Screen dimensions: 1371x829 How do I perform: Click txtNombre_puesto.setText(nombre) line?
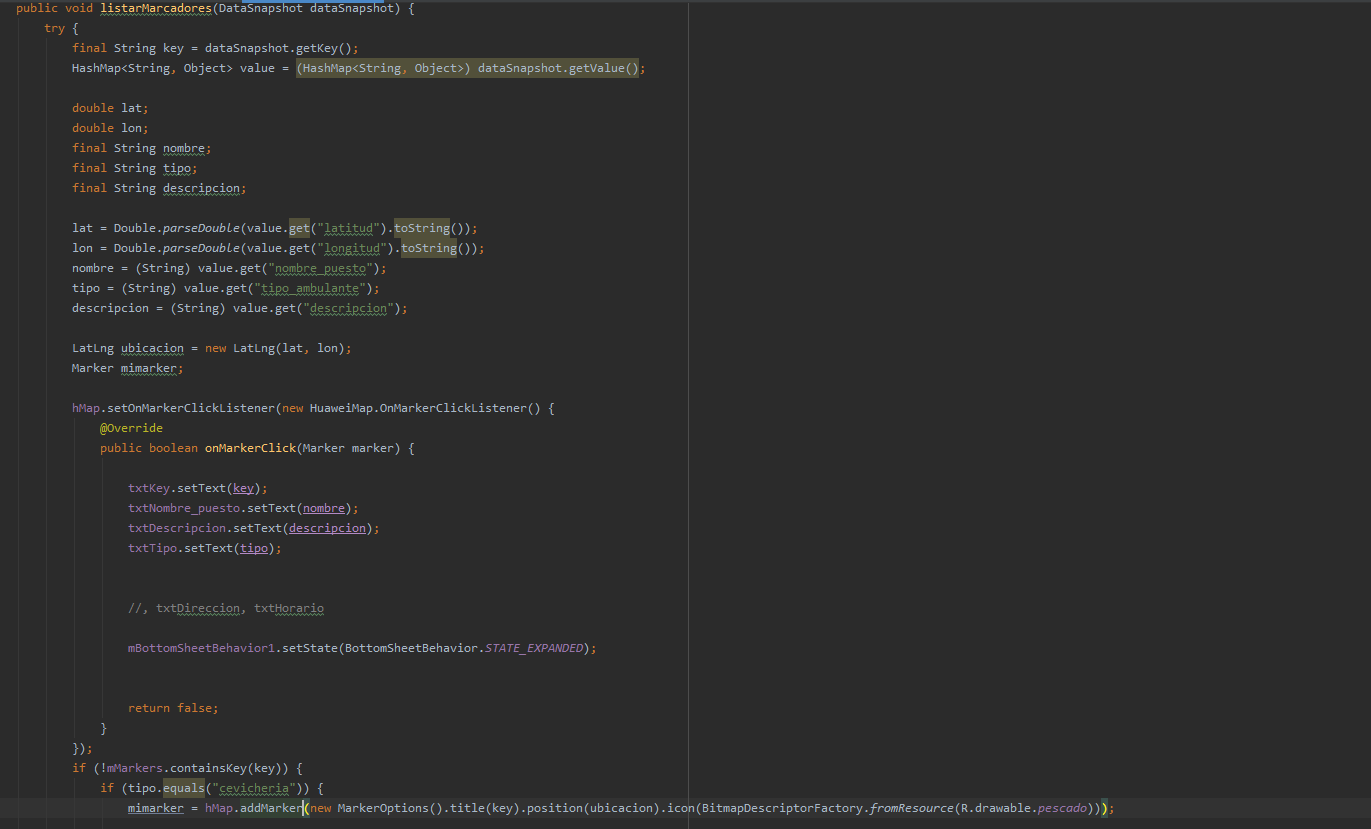pos(243,508)
